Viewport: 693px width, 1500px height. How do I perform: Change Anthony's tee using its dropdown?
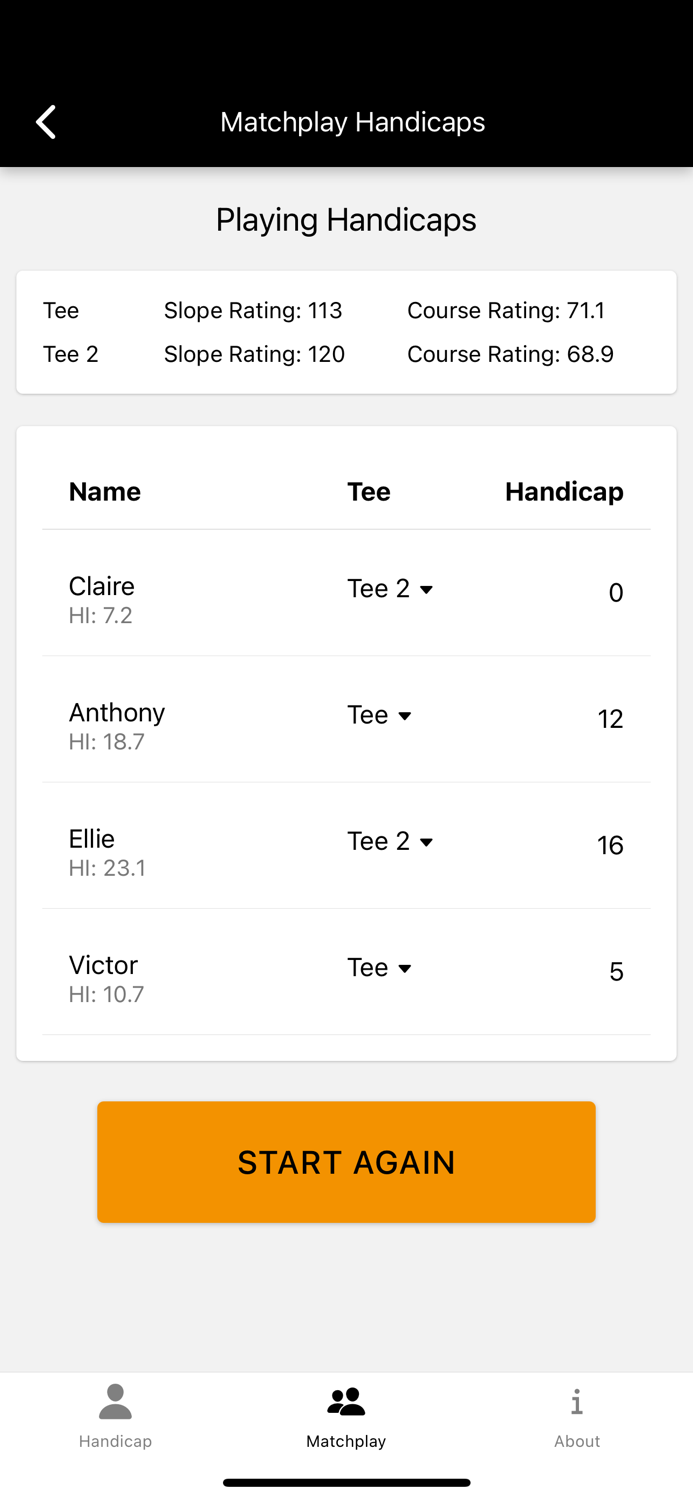tap(380, 715)
